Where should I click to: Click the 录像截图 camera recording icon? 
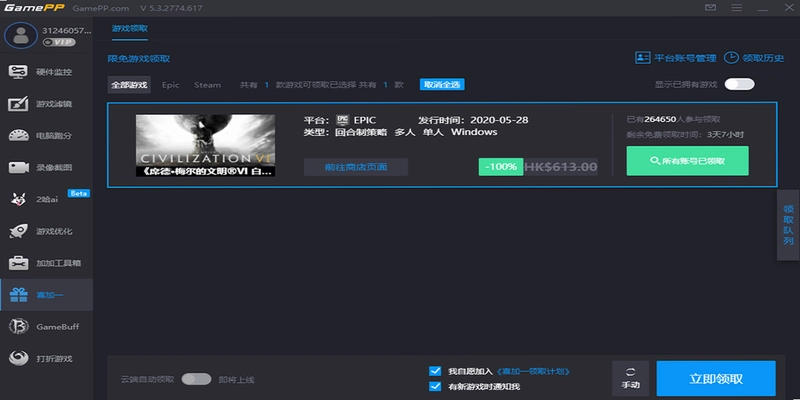click(x=18, y=167)
